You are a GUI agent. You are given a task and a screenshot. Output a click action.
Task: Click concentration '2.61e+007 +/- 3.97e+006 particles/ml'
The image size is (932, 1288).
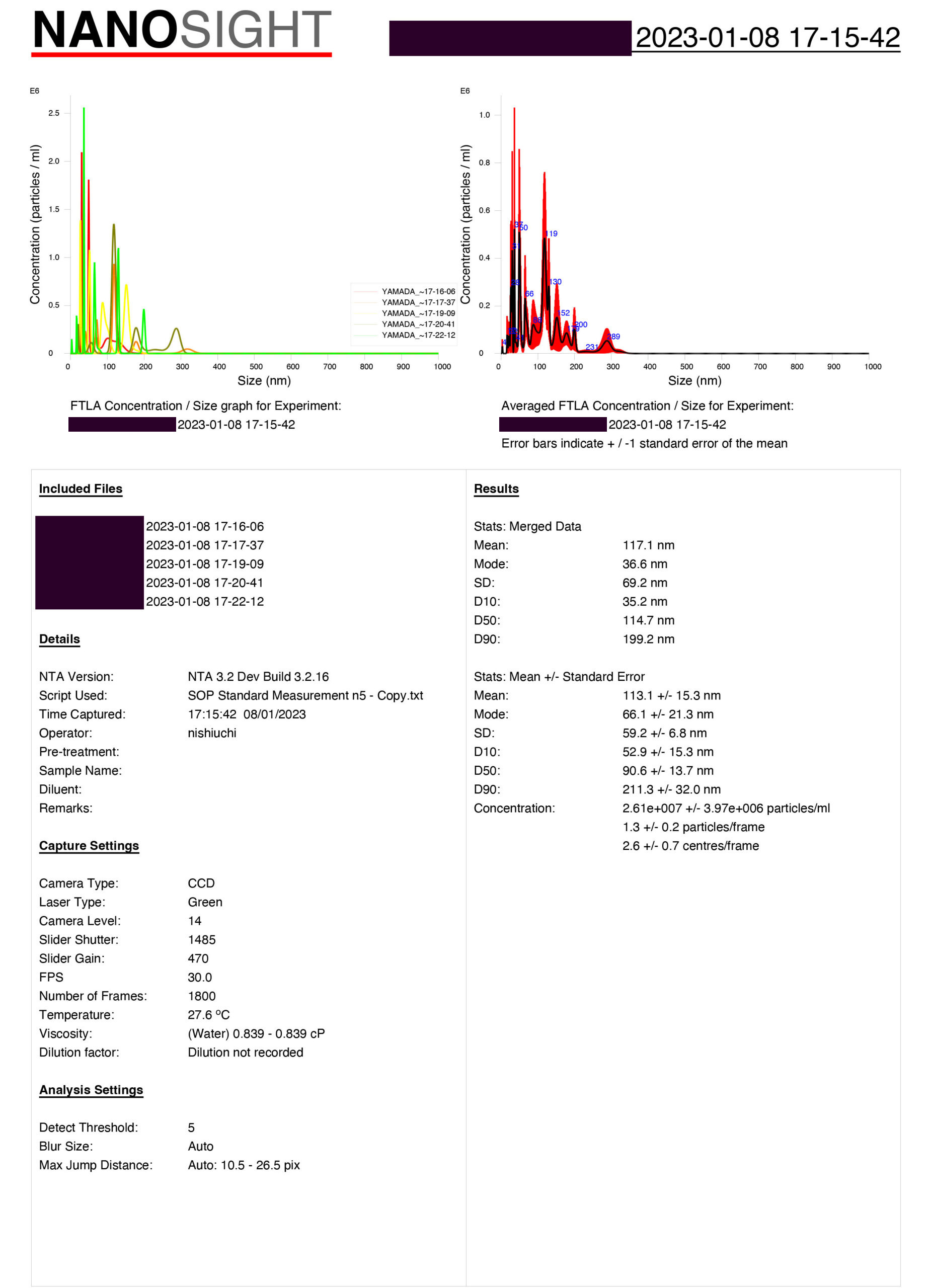[726, 808]
